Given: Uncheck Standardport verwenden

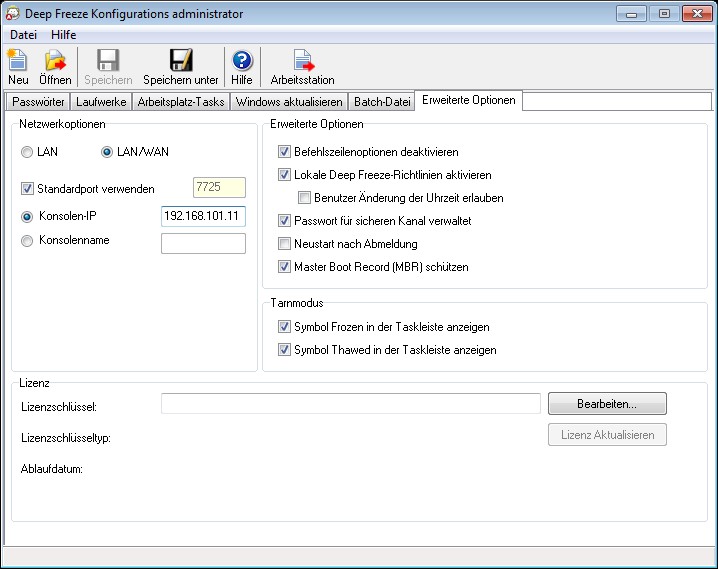Looking at the screenshot, I should [x=27, y=189].
